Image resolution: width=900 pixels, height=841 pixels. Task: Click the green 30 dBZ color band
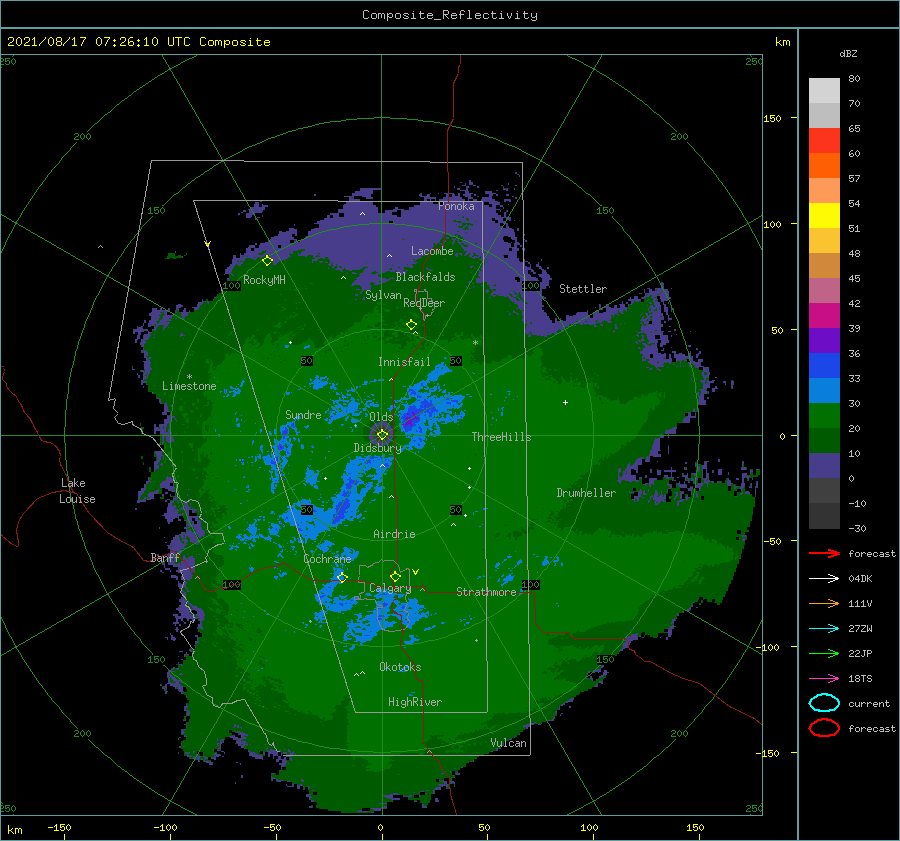pyautogui.click(x=824, y=416)
